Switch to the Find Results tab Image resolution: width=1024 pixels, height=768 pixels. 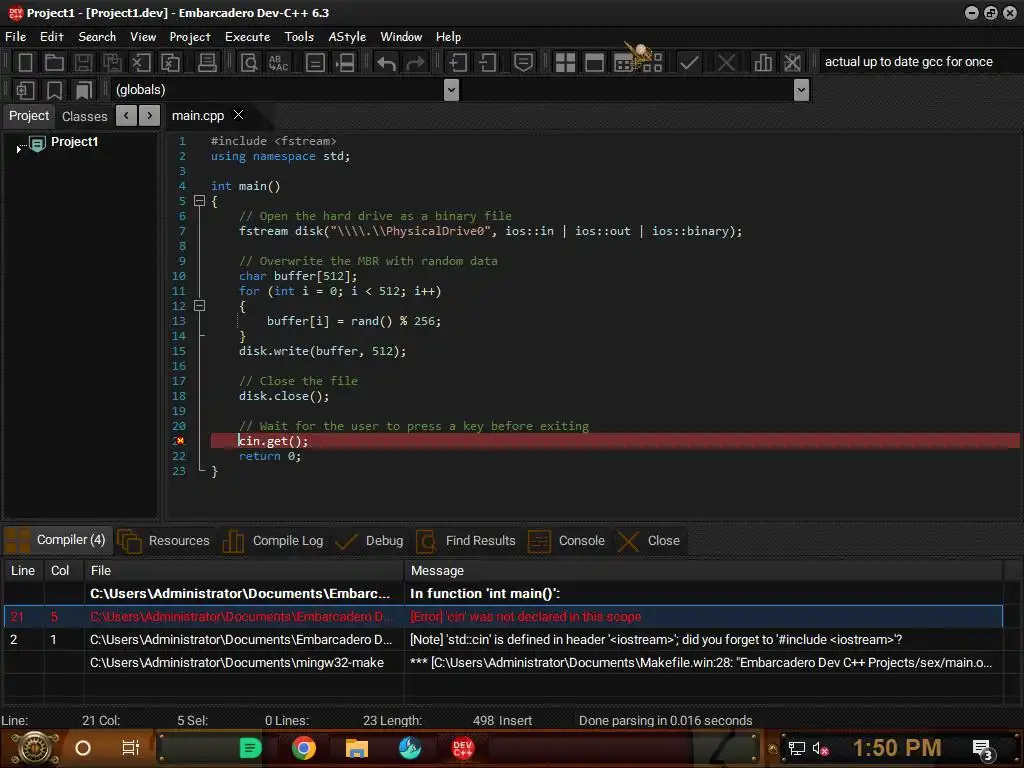[x=466, y=541]
